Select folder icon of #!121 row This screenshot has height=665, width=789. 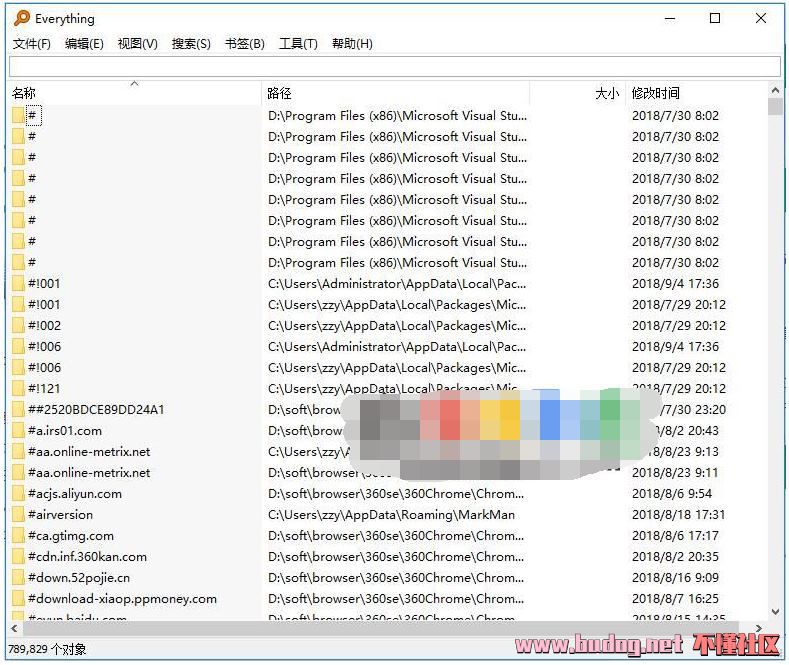coord(19,388)
